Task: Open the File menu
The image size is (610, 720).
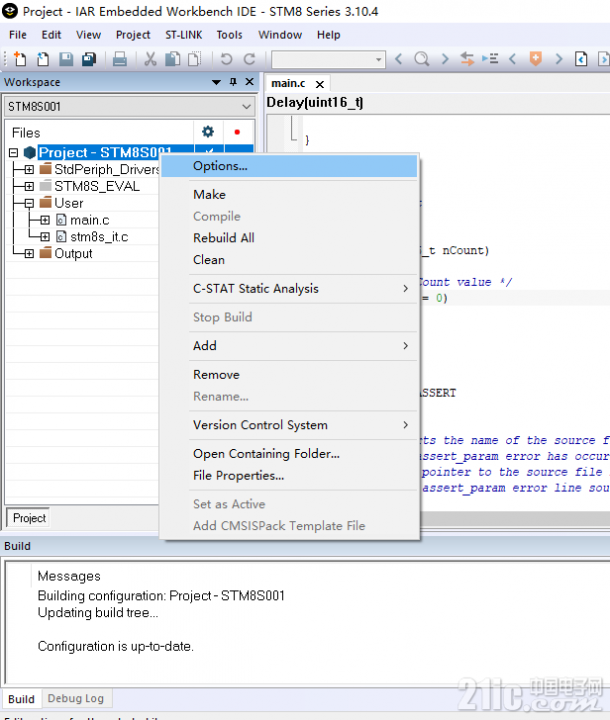Action: pyautogui.click(x=18, y=35)
